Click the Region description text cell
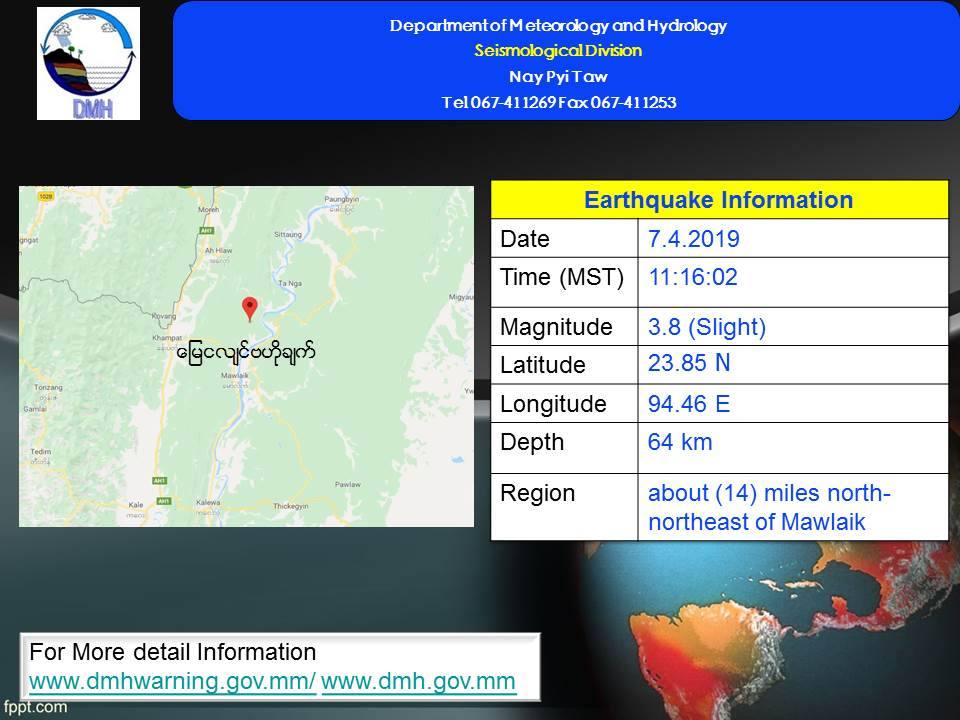The image size is (960, 720). pyautogui.click(x=770, y=507)
